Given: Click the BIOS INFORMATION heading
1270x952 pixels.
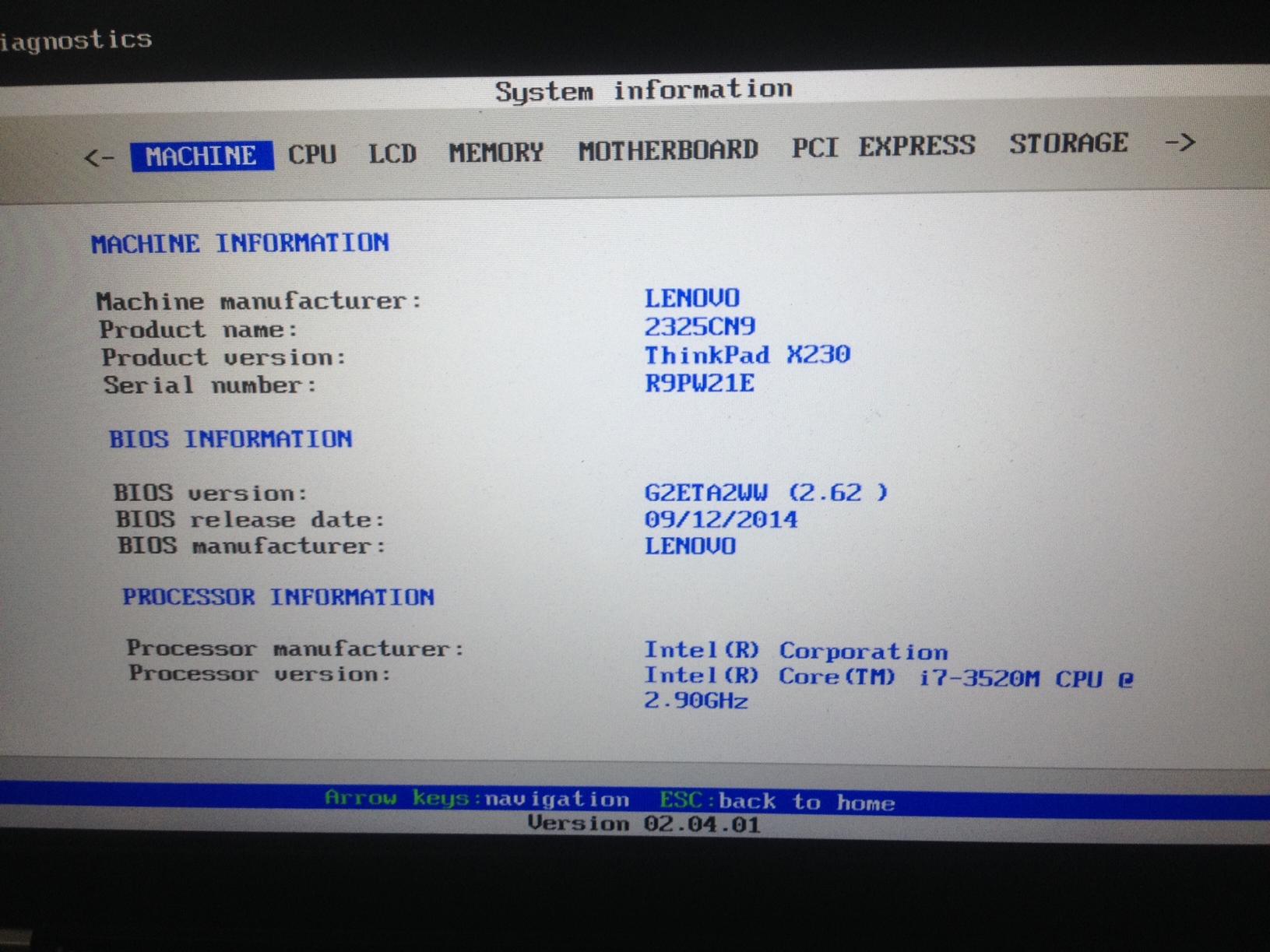Looking at the screenshot, I should pos(230,439).
